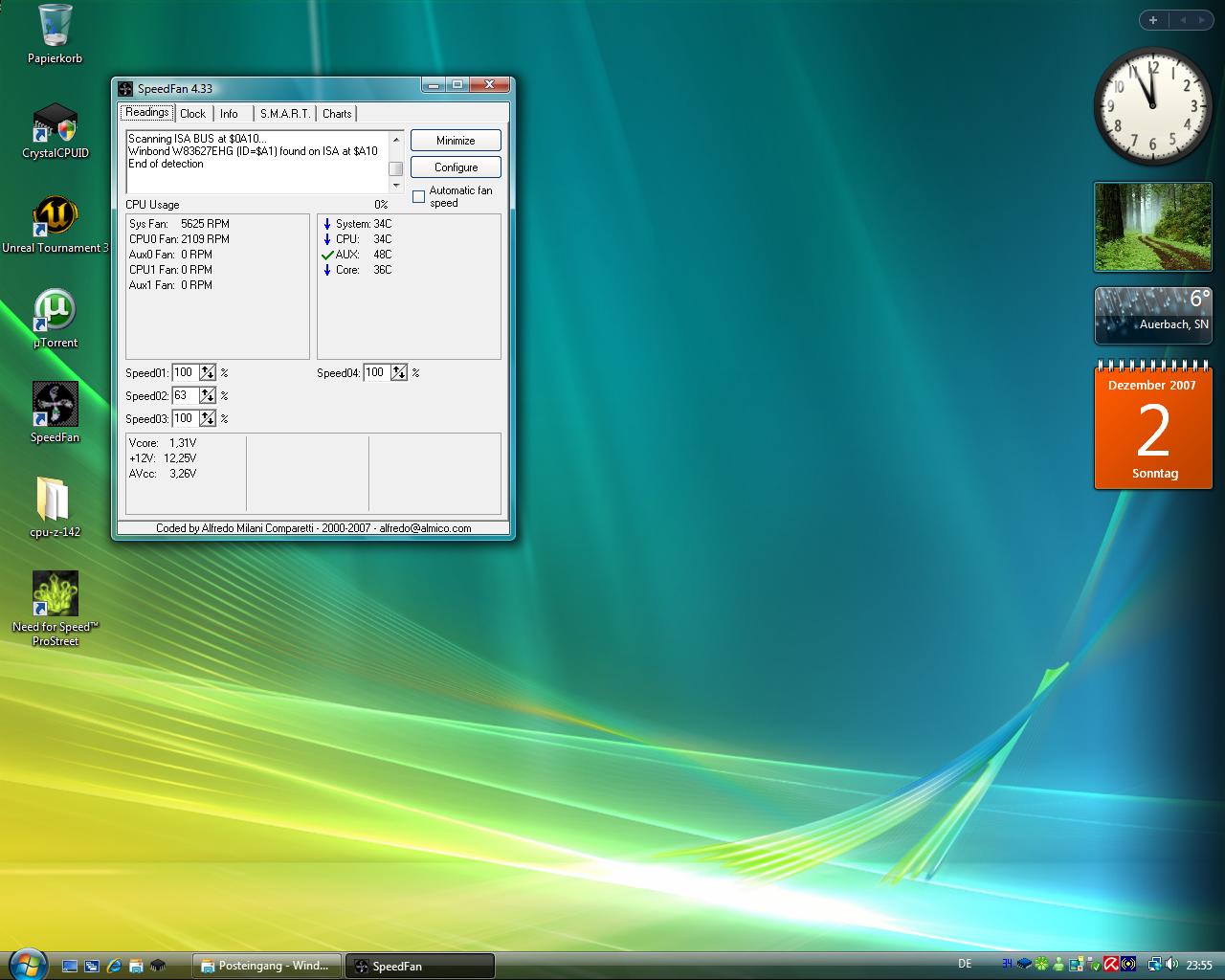Screen dimensions: 1225x980
Task: Click 'AVcc: 3,26V' voltage reading
Action: (x=163, y=474)
